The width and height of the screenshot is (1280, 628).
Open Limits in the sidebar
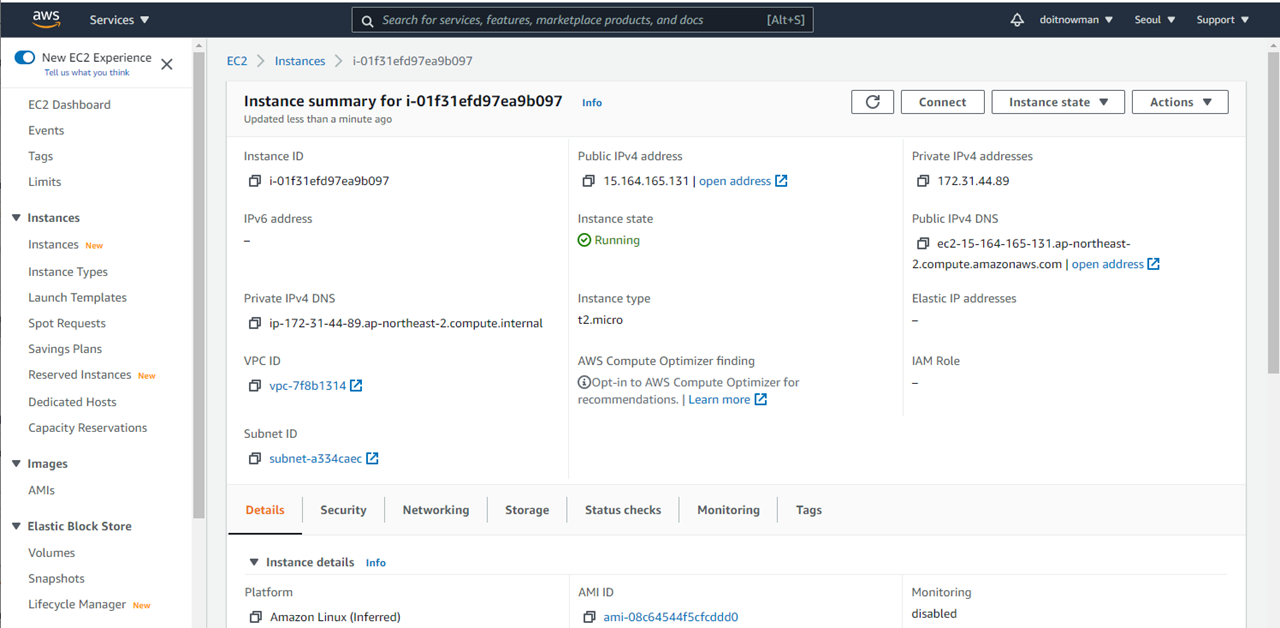pos(45,182)
